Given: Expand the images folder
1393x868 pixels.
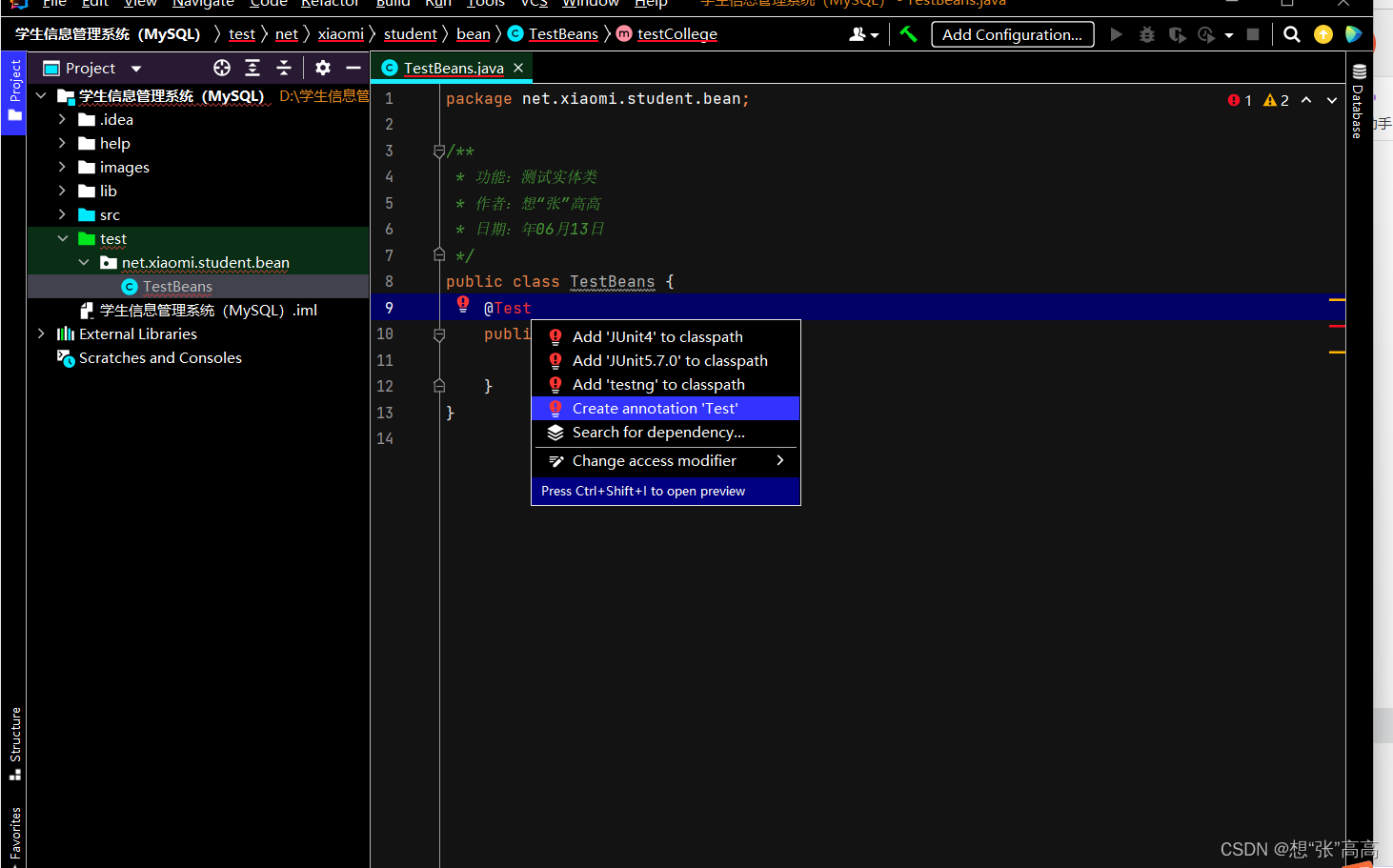Looking at the screenshot, I should coord(62,167).
